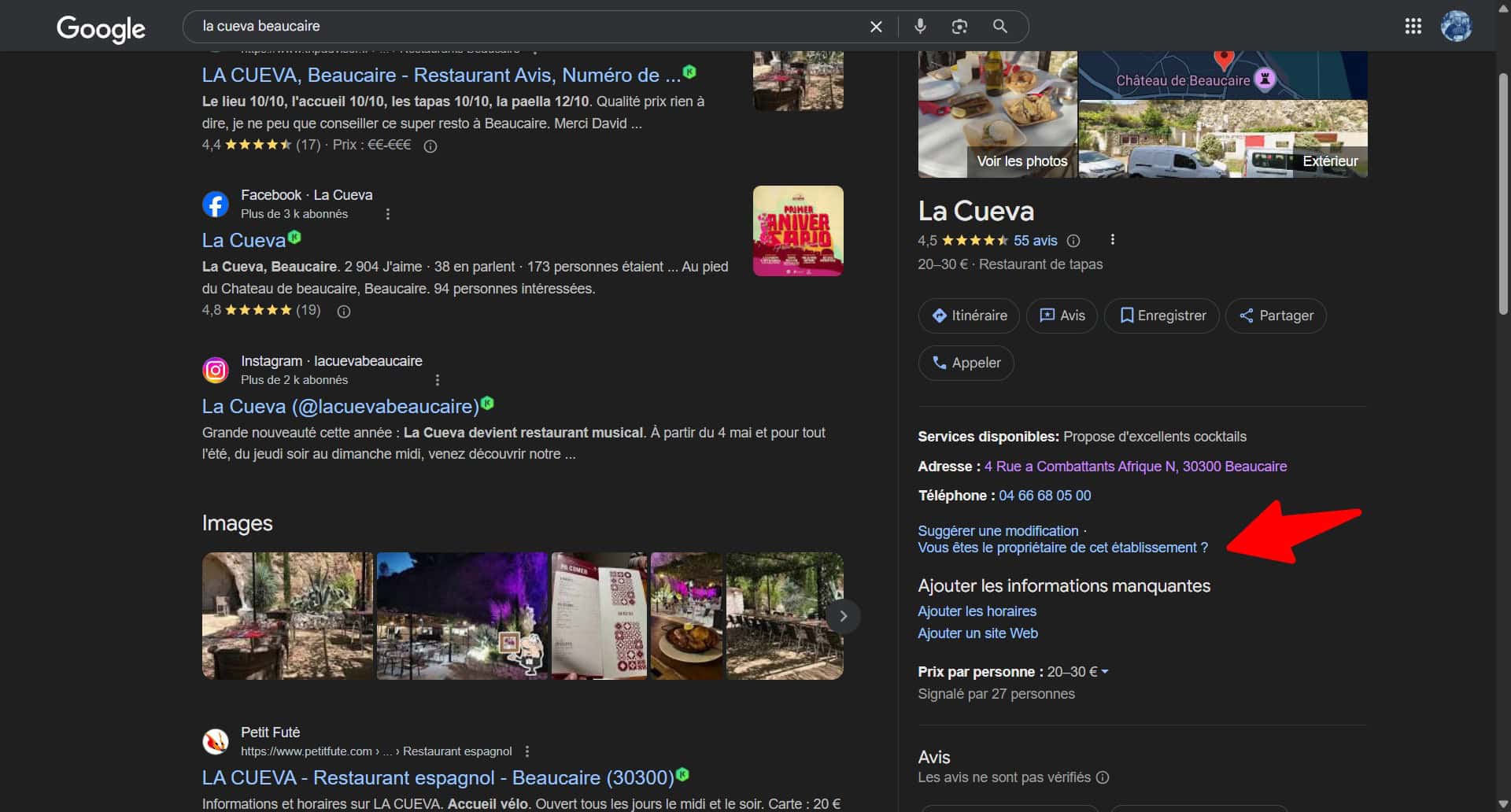Click the green badge beside the Petit Futé title
1511x812 pixels.
[x=682, y=774]
